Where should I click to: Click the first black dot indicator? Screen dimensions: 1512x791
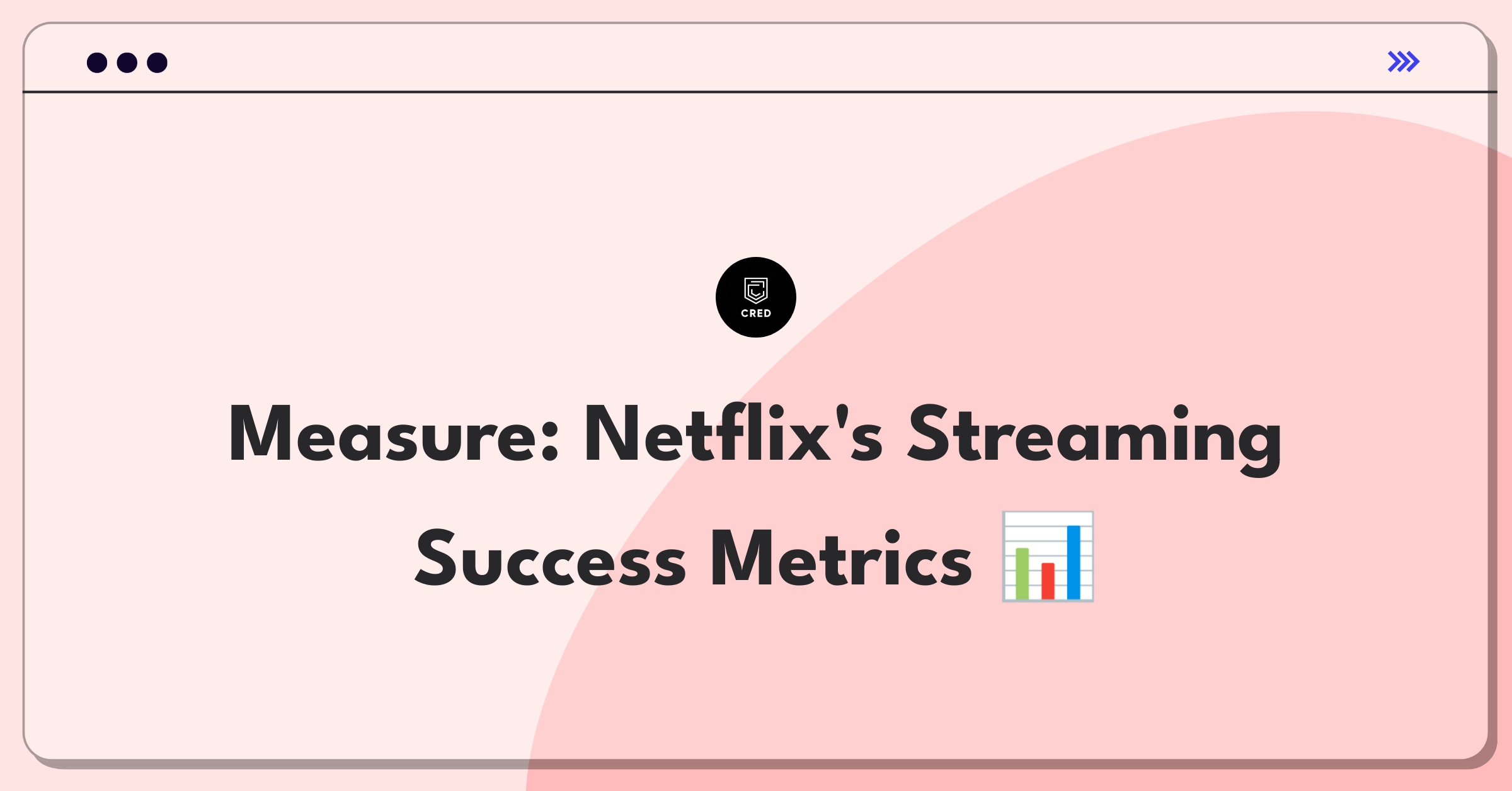(x=94, y=63)
